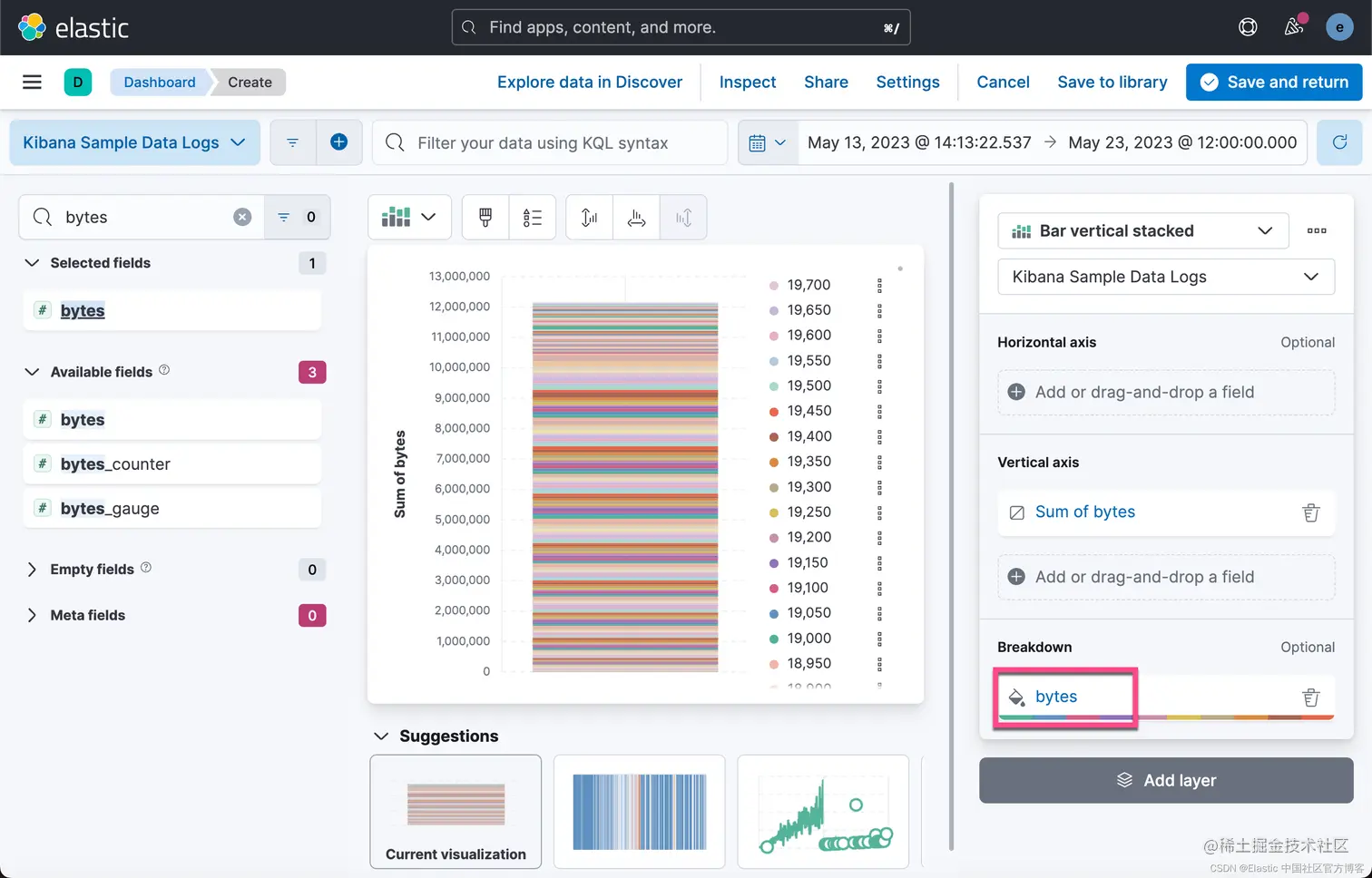The height and width of the screenshot is (878, 1372).
Task: Open the Bar vertical stacked dropdown
Action: [x=1142, y=231]
